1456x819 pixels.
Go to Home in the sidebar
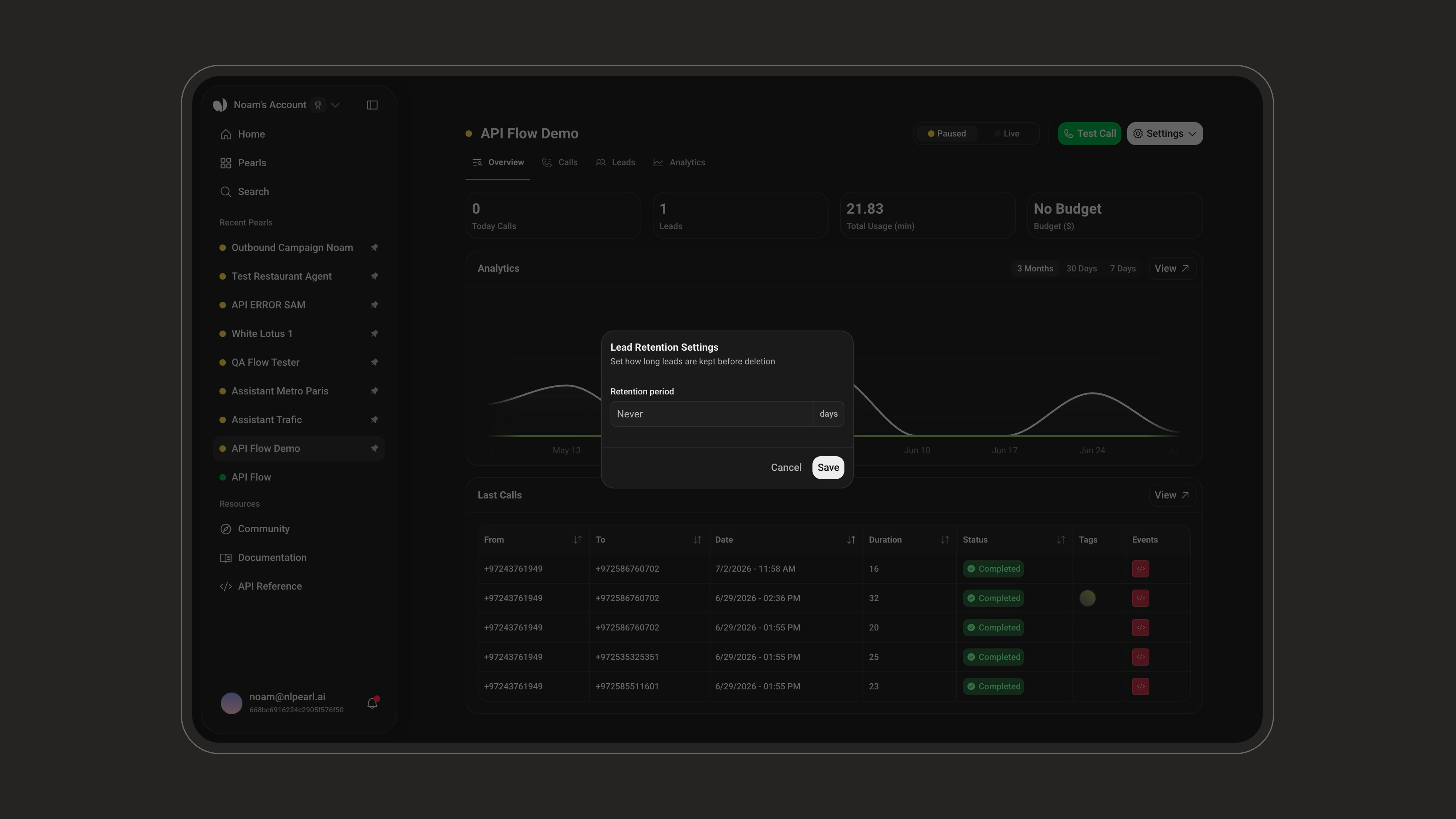point(298,135)
